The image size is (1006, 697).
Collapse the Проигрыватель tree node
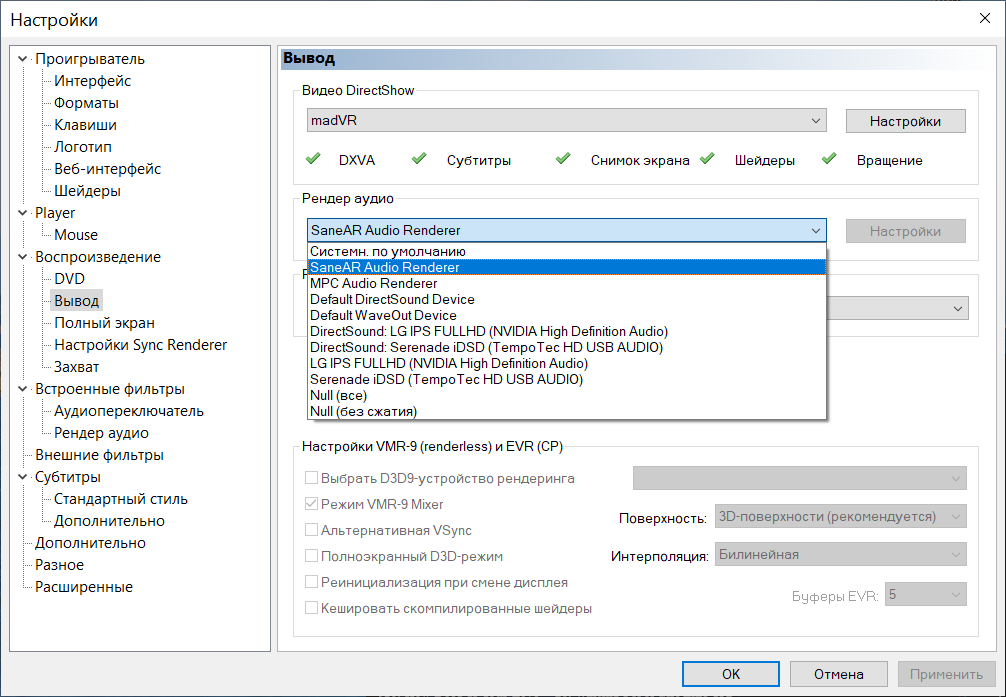click(x=23, y=59)
